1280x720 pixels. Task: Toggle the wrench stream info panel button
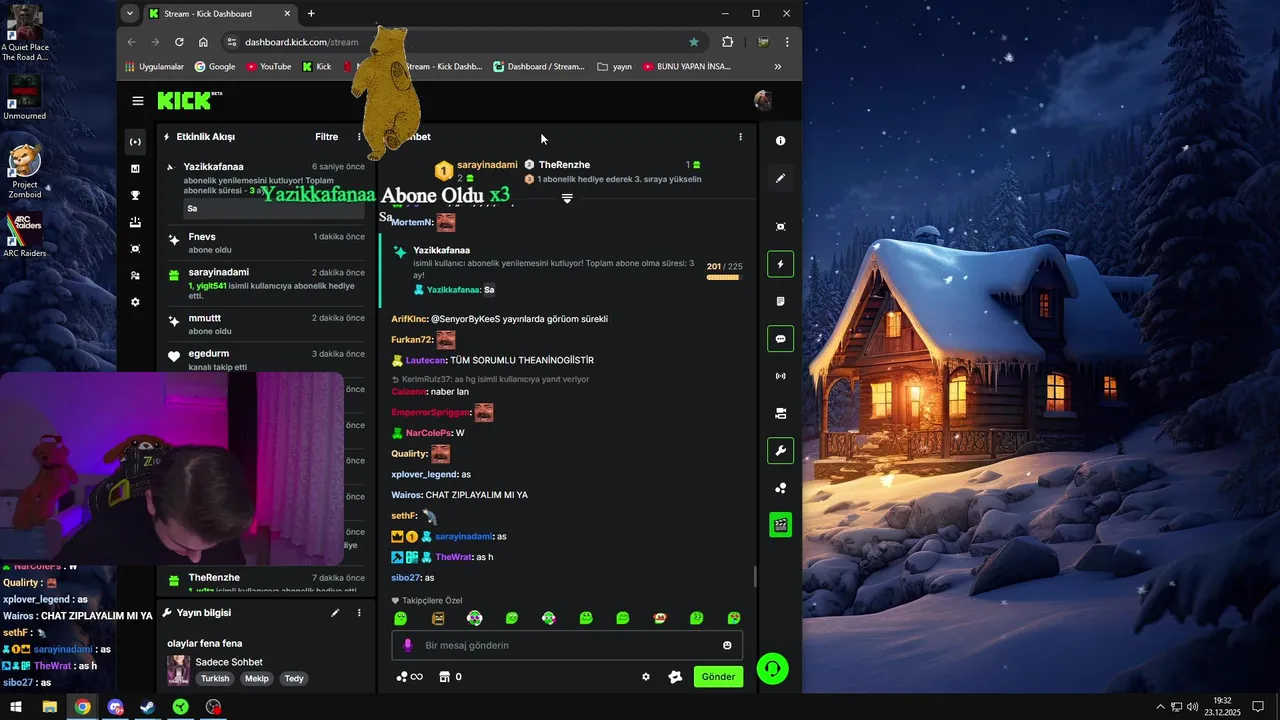[781, 451]
